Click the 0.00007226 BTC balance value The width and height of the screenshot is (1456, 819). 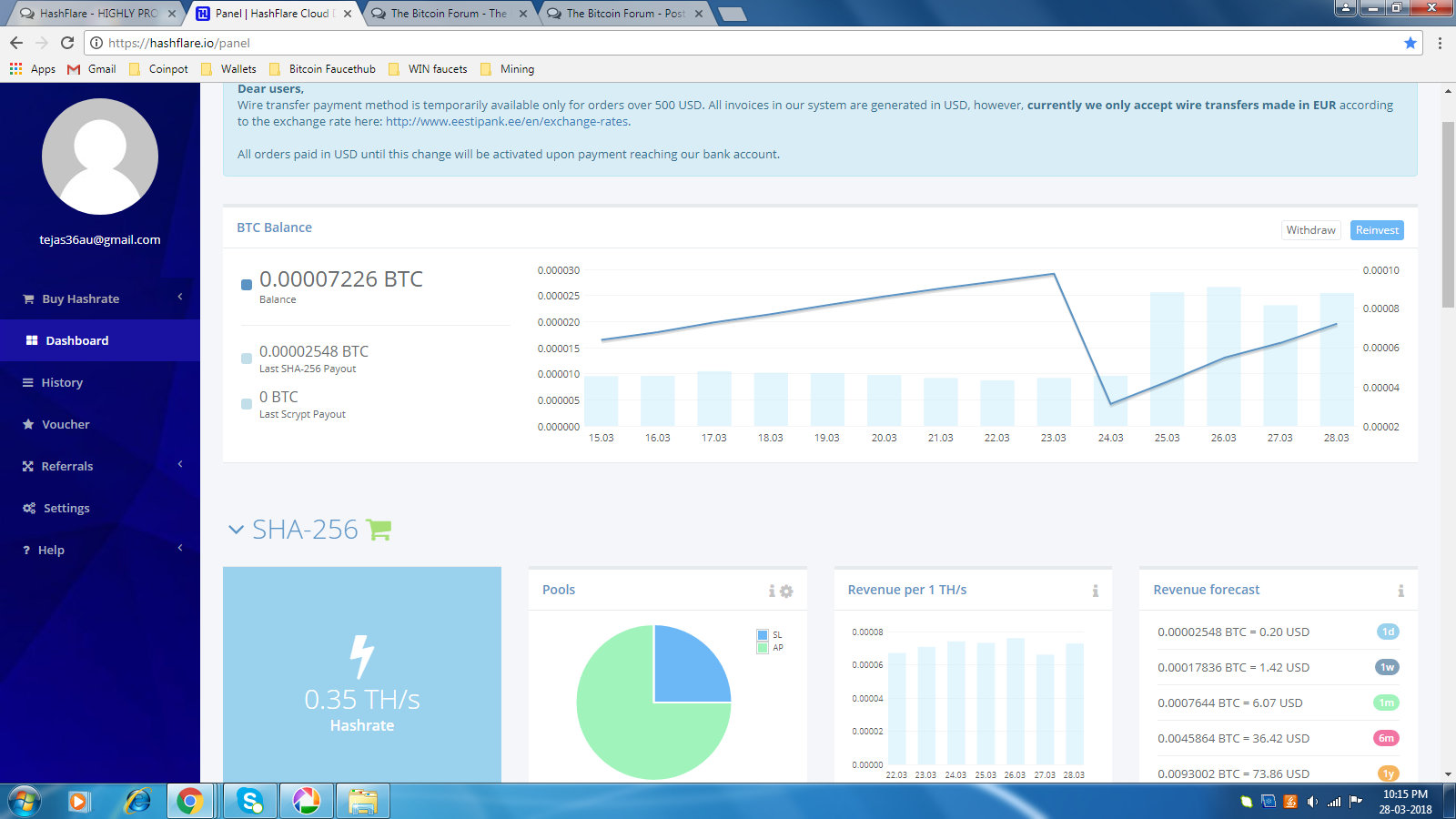(x=341, y=279)
